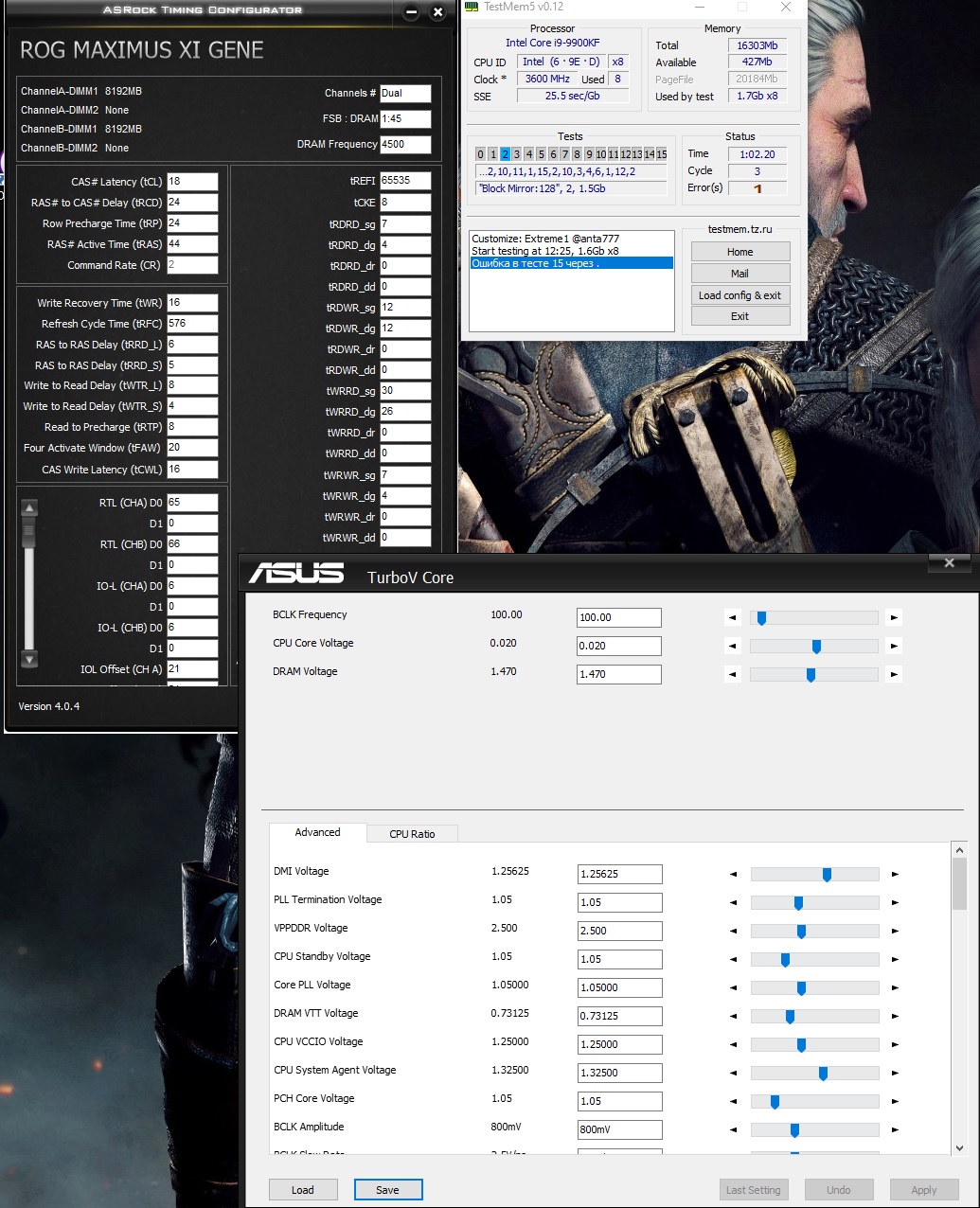The height and width of the screenshot is (1208, 980).
Task: Click the BCLK Amplitude input field
Action: point(620,1129)
